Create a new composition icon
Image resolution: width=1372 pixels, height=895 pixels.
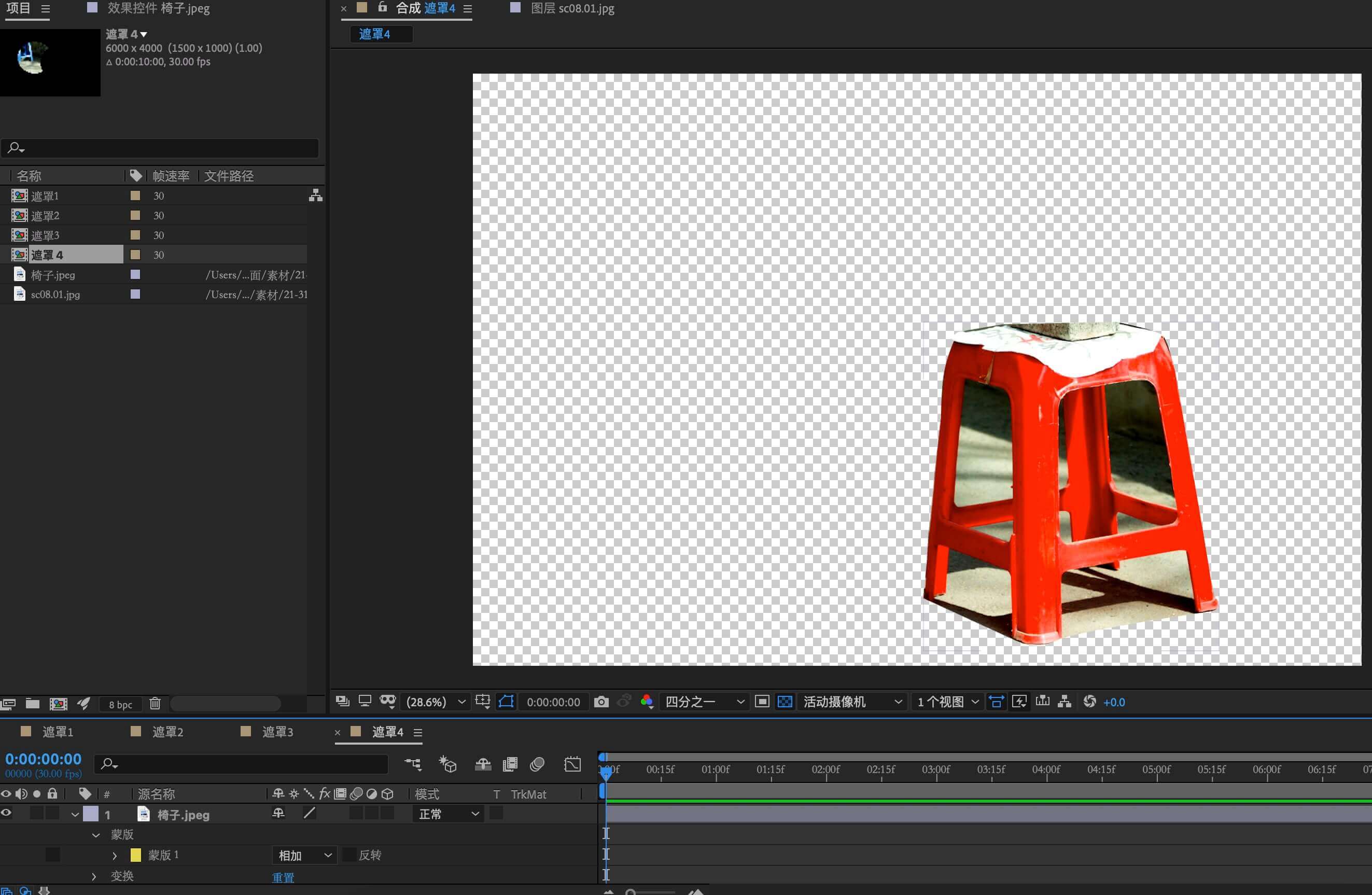pos(58,704)
